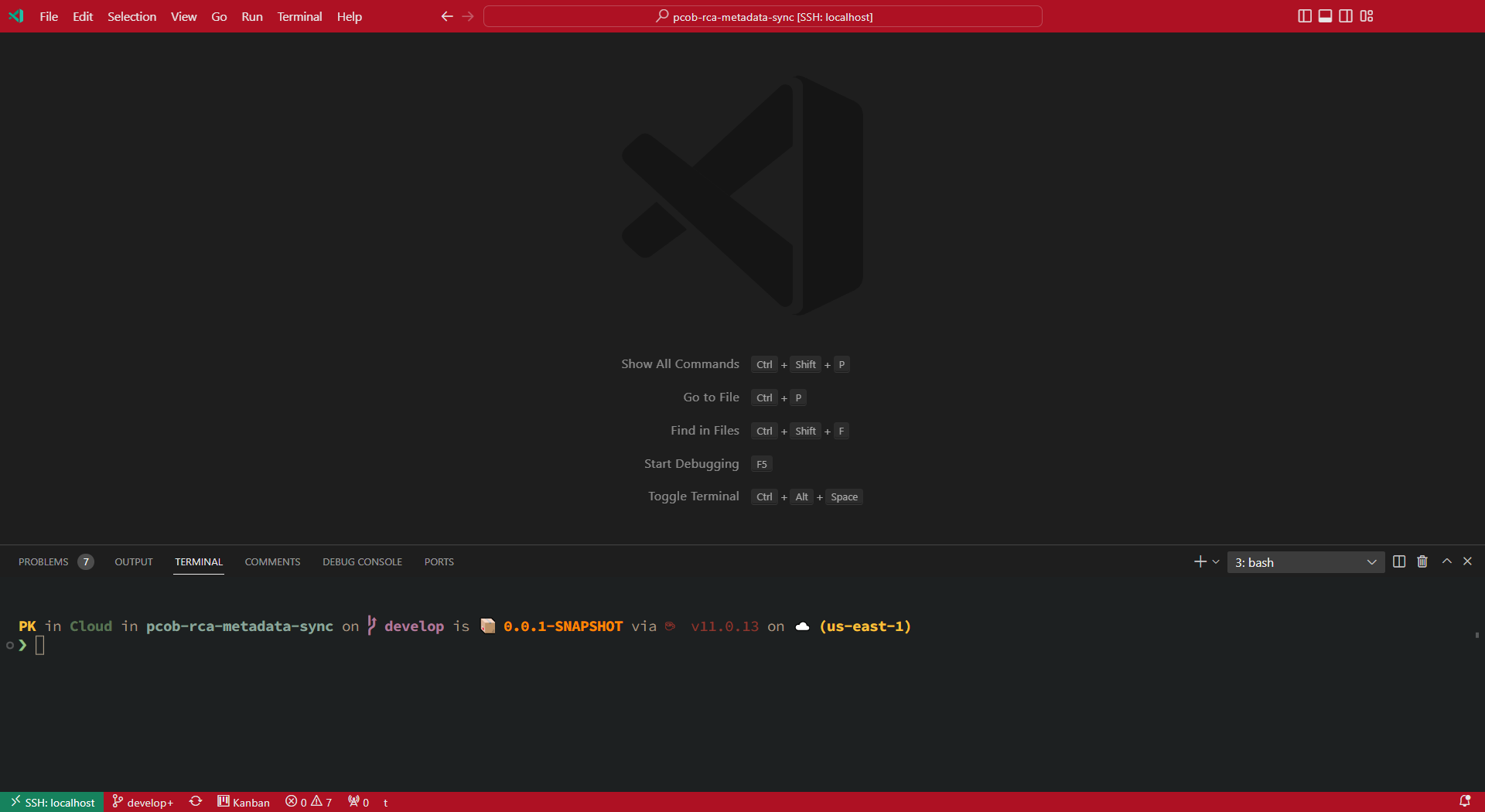
Task: Click the develop+ branch in status bar
Action: (143, 802)
